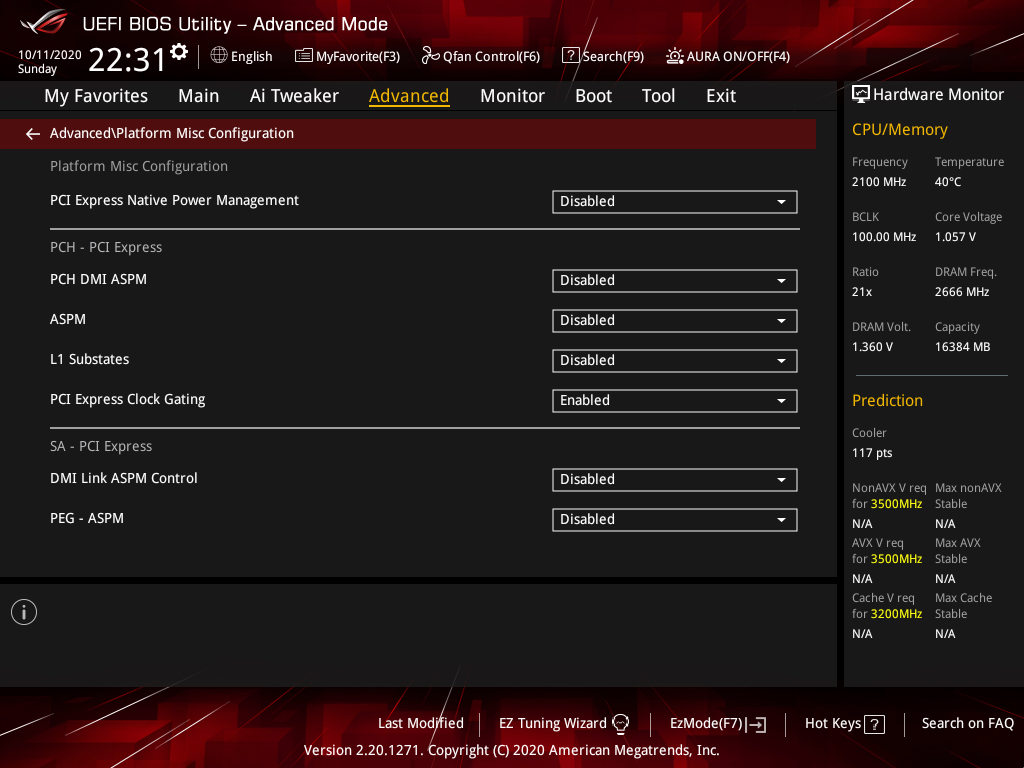
Task: Click the EZ Tuning Wizard bulb icon
Action: point(620,724)
